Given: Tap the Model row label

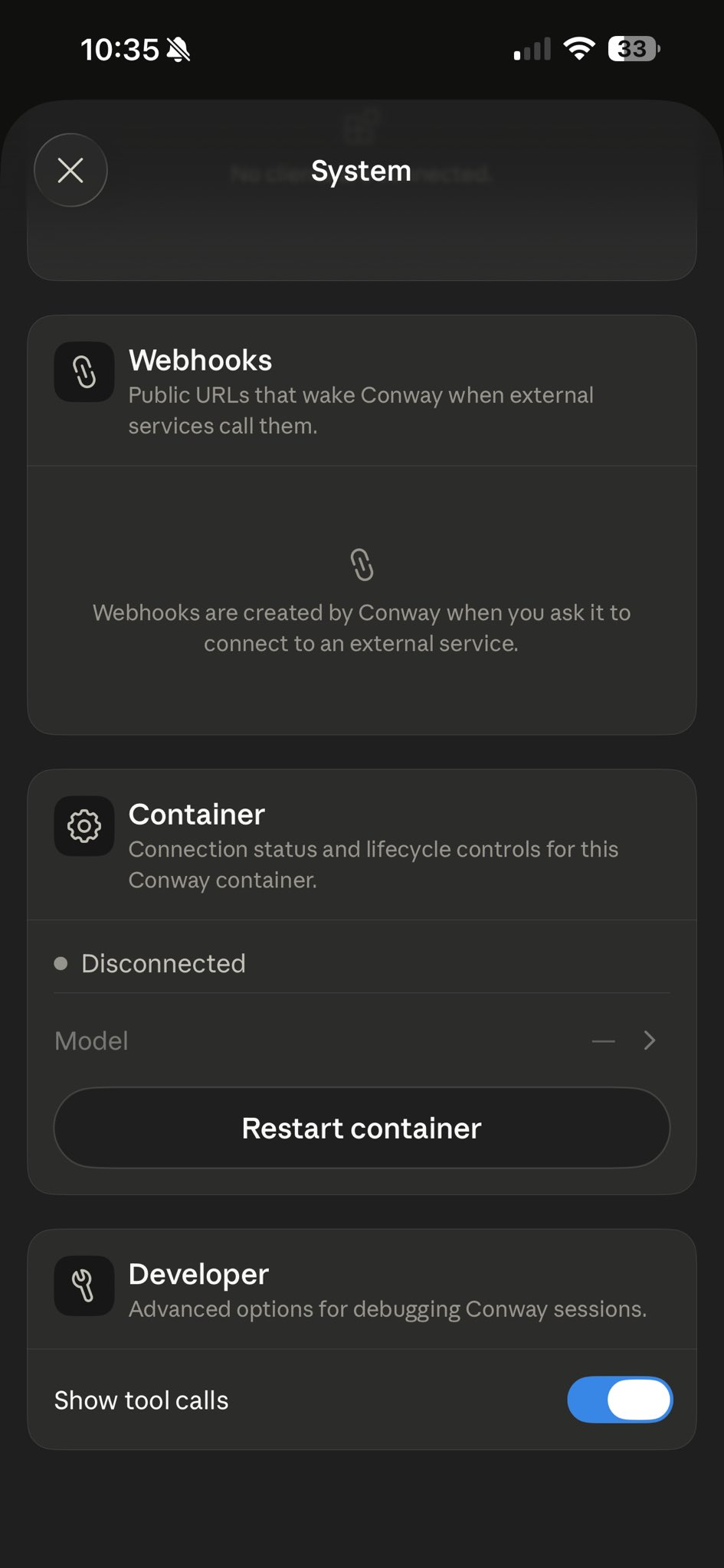Looking at the screenshot, I should pyautogui.click(x=91, y=1040).
